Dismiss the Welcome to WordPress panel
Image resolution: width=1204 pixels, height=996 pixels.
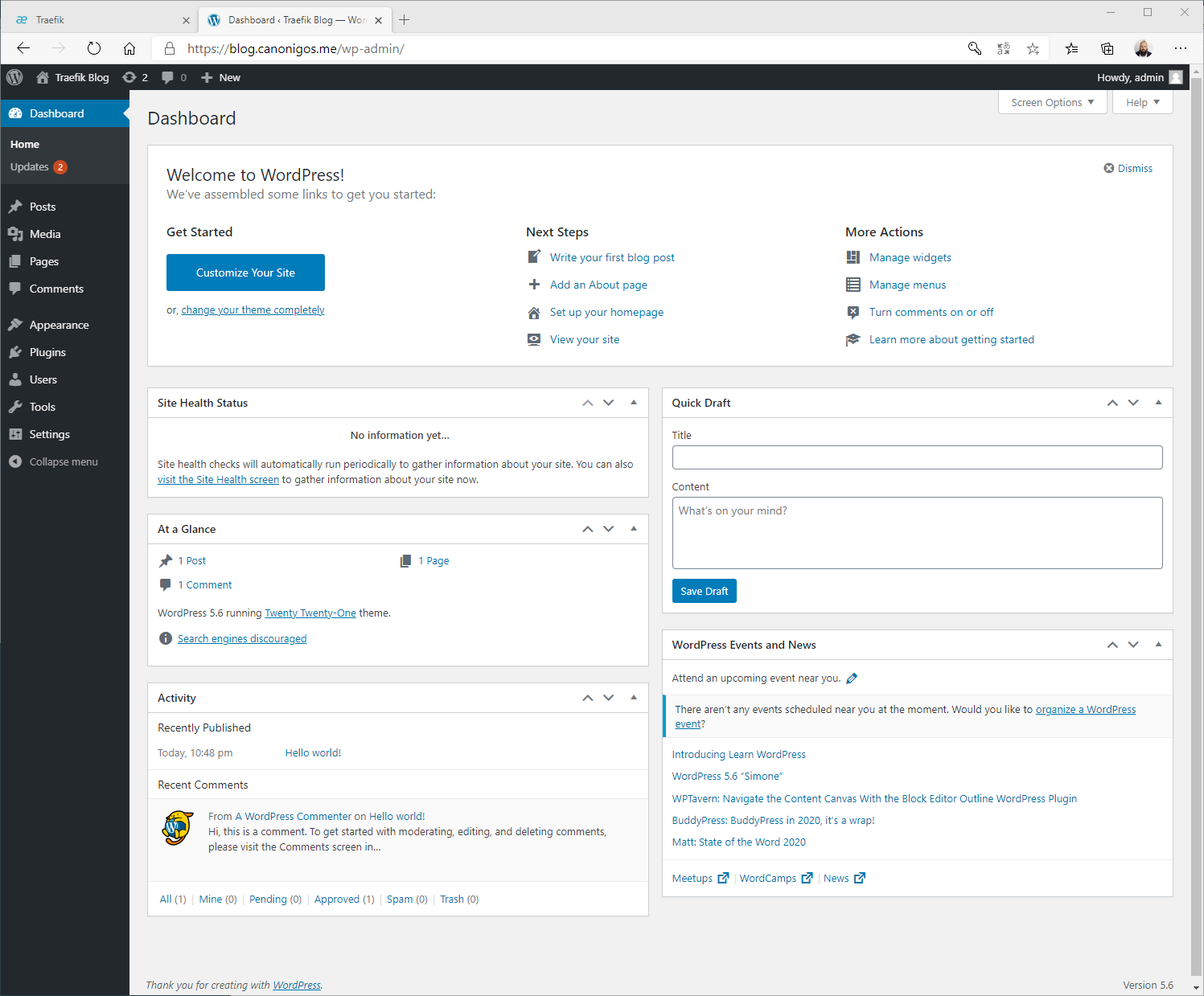pos(1128,168)
